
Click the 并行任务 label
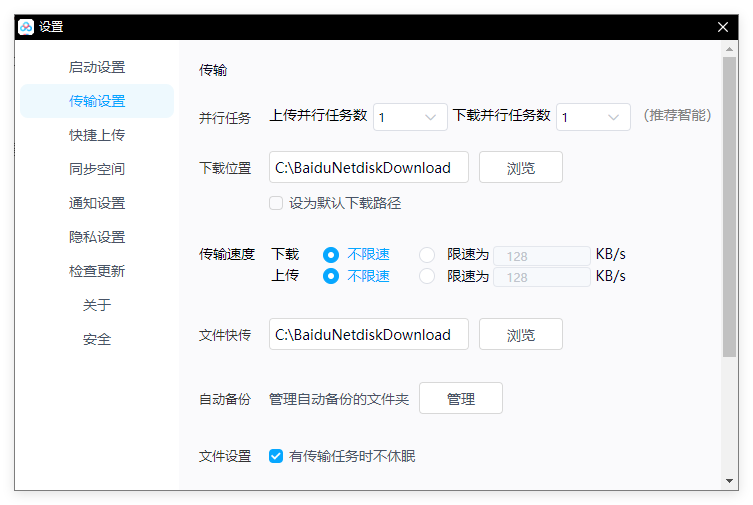225,118
